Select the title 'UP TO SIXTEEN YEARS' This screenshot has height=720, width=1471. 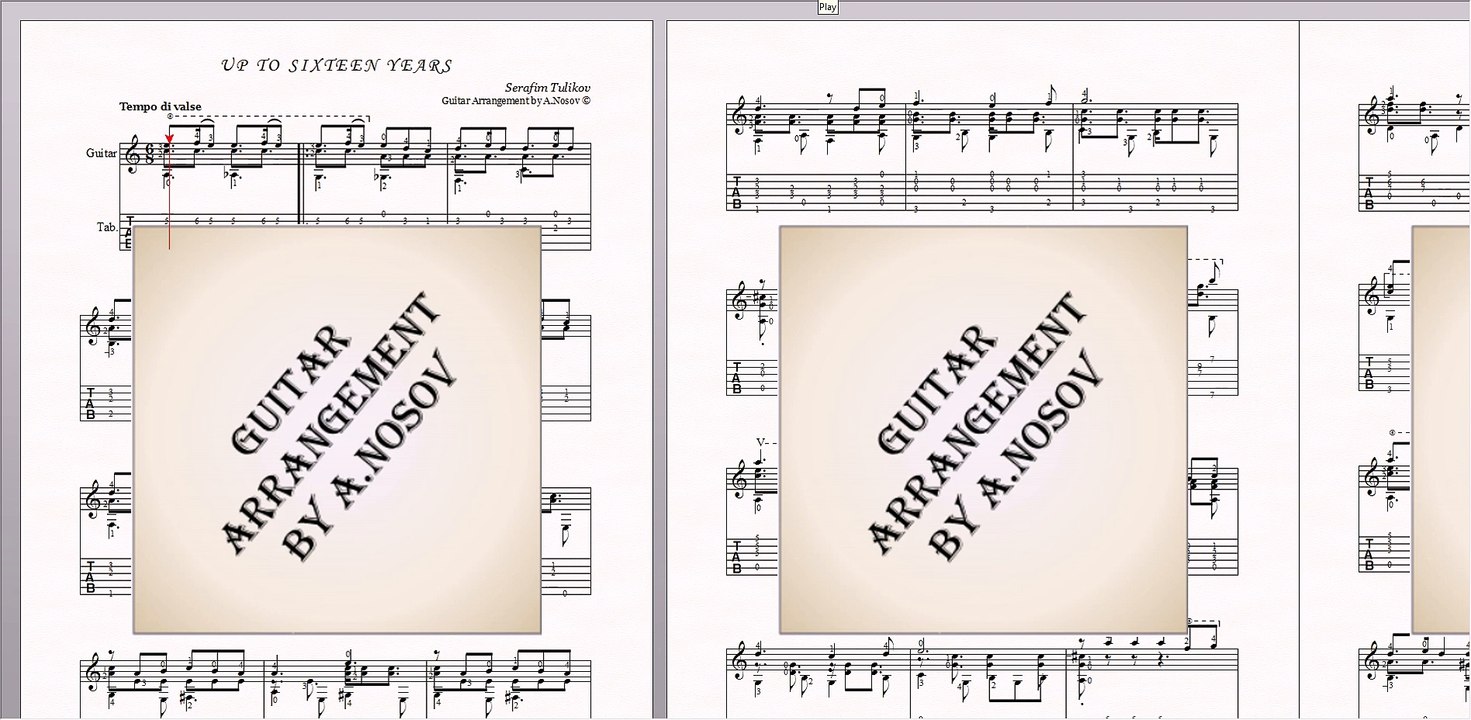coord(337,66)
